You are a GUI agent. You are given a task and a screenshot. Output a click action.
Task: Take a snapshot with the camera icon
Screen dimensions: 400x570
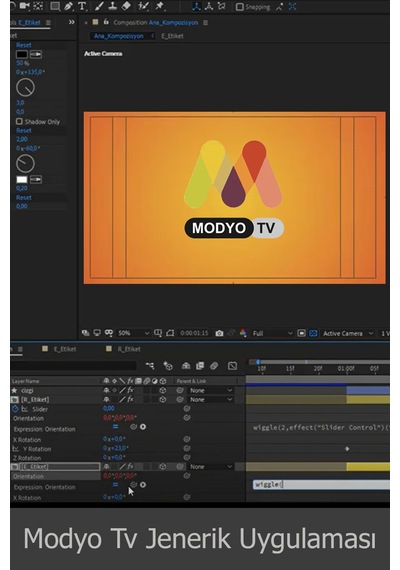[219, 333]
